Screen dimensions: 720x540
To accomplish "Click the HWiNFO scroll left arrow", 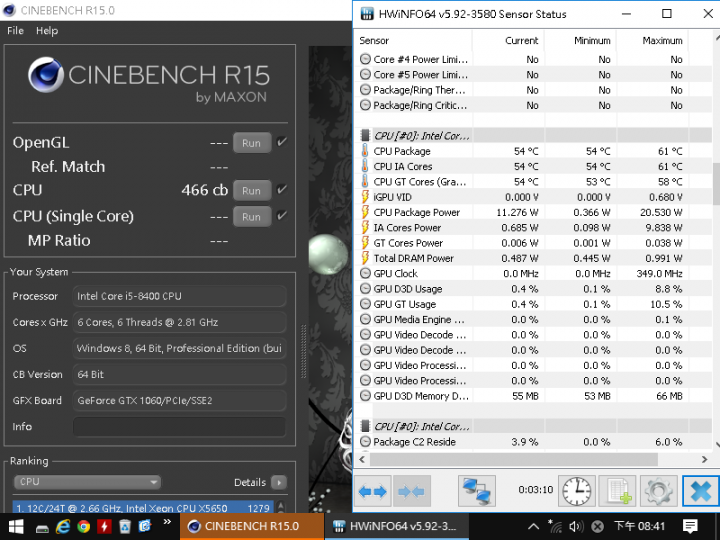I will tap(362, 459).
